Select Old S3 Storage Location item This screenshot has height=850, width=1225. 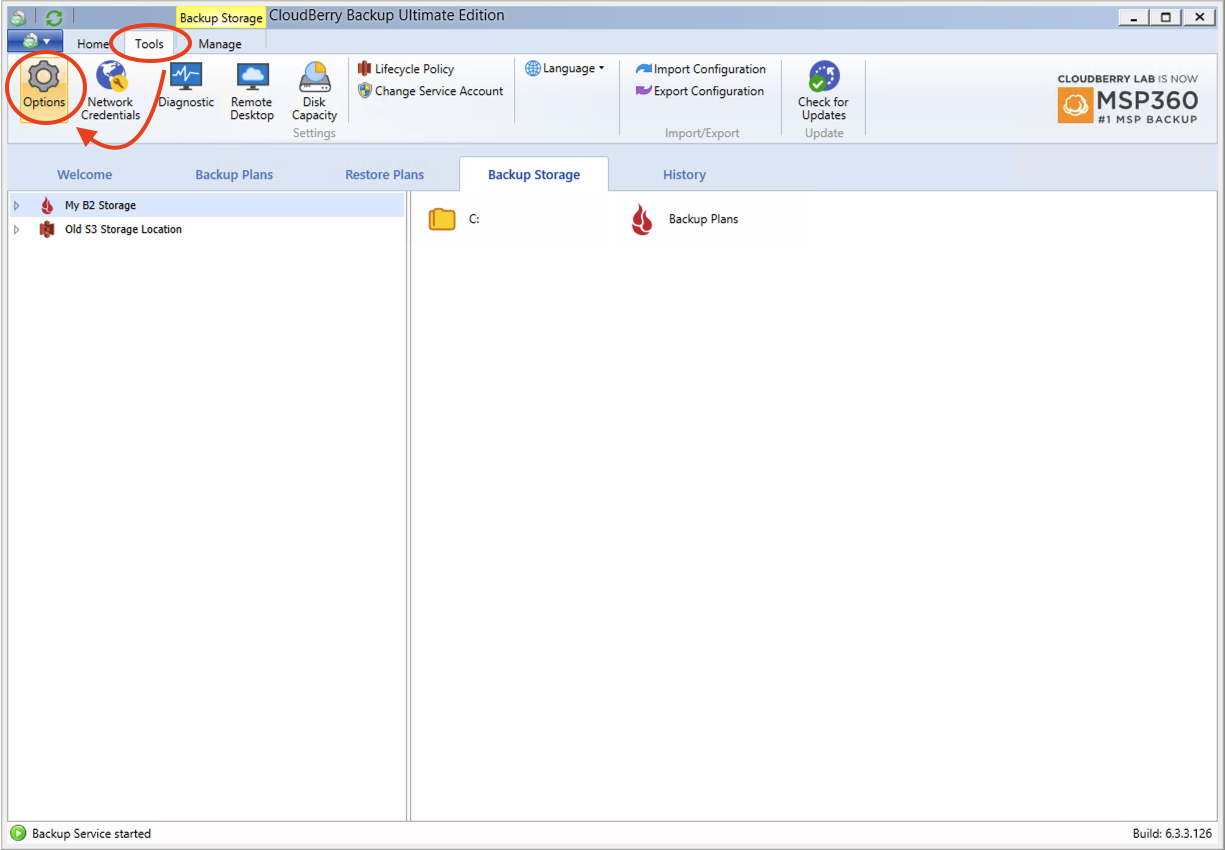[x=123, y=229]
